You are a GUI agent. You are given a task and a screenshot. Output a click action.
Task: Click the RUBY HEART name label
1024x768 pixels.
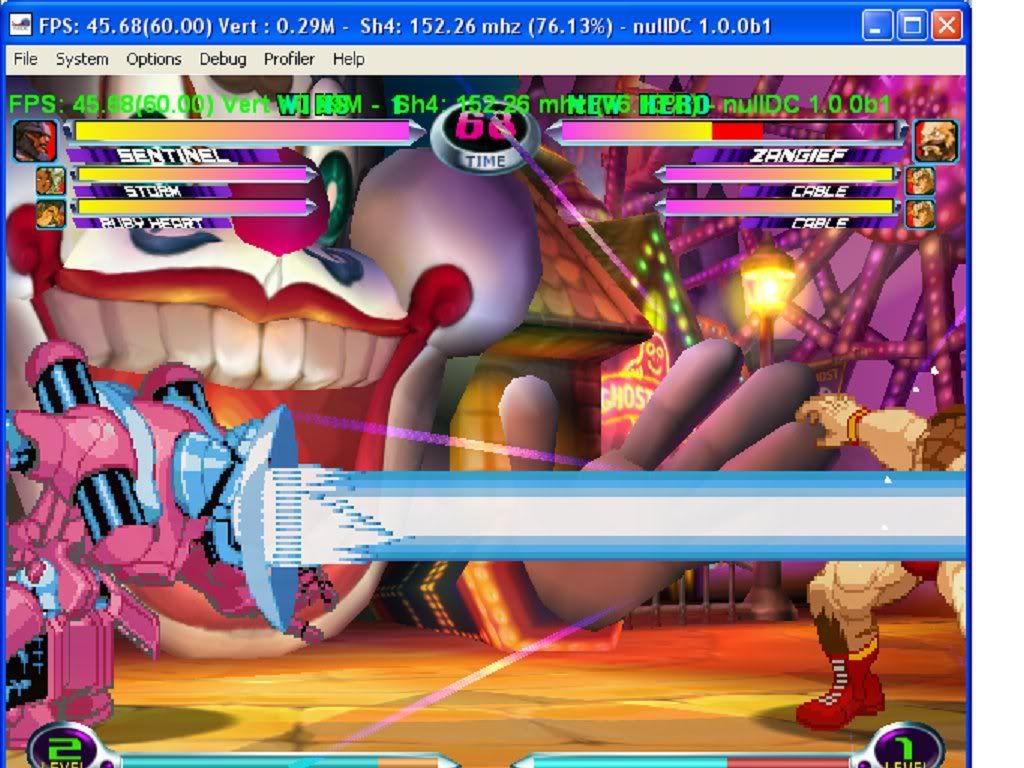(152, 223)
